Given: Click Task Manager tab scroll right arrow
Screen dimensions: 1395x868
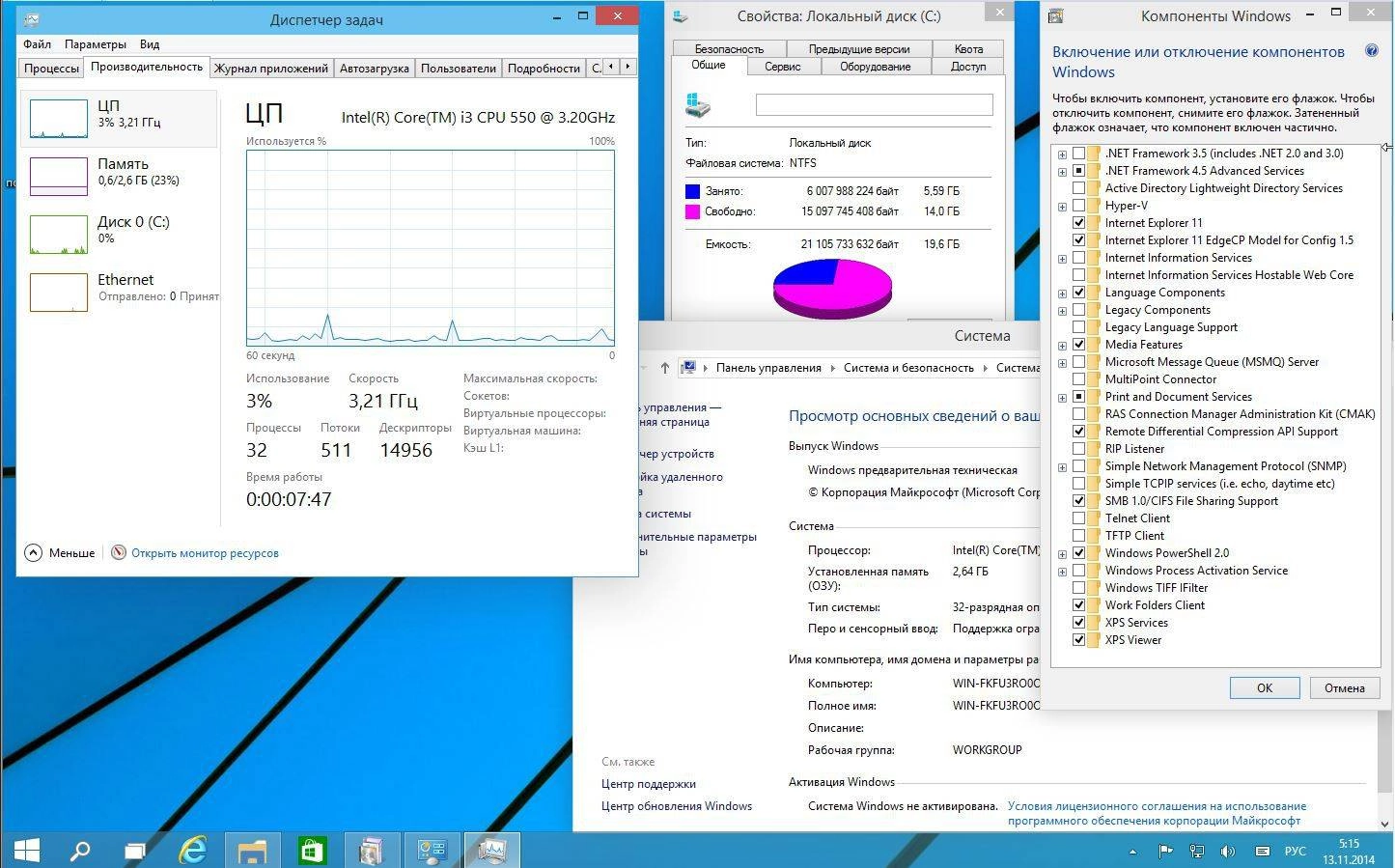Looking at the screenshot, I should [x=628, y=67].
